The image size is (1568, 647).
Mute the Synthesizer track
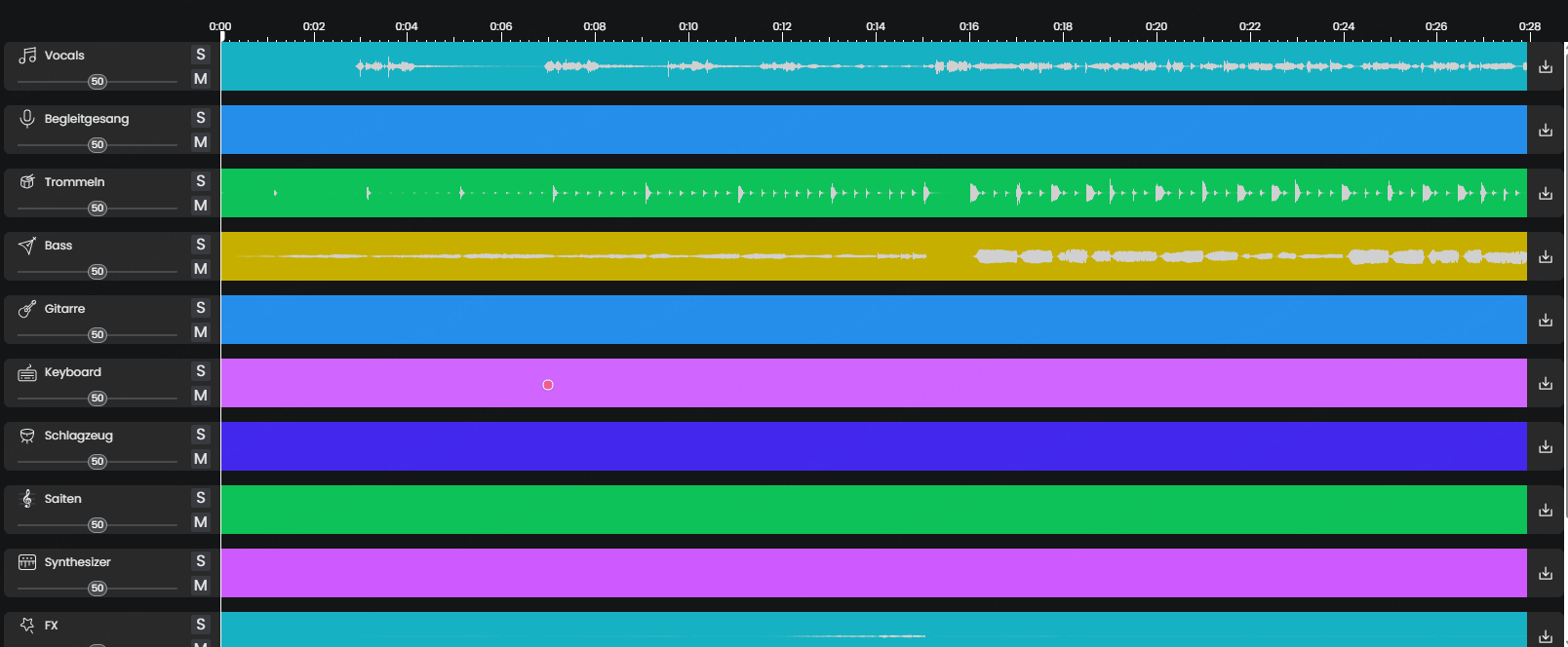201,586
